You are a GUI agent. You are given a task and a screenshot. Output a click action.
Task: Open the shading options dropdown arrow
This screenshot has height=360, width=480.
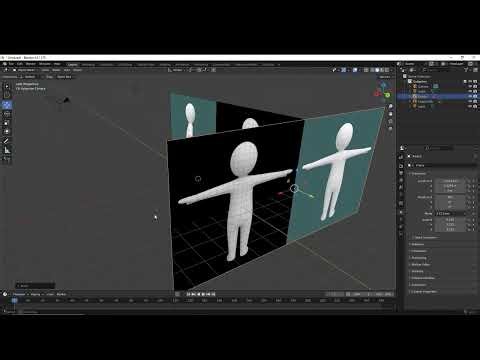pos(392,70)
